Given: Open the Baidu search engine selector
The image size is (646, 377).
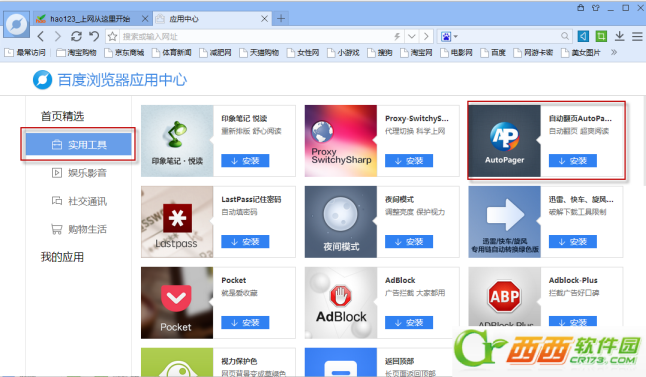Looking at the screenshot, I should [449, 36].
